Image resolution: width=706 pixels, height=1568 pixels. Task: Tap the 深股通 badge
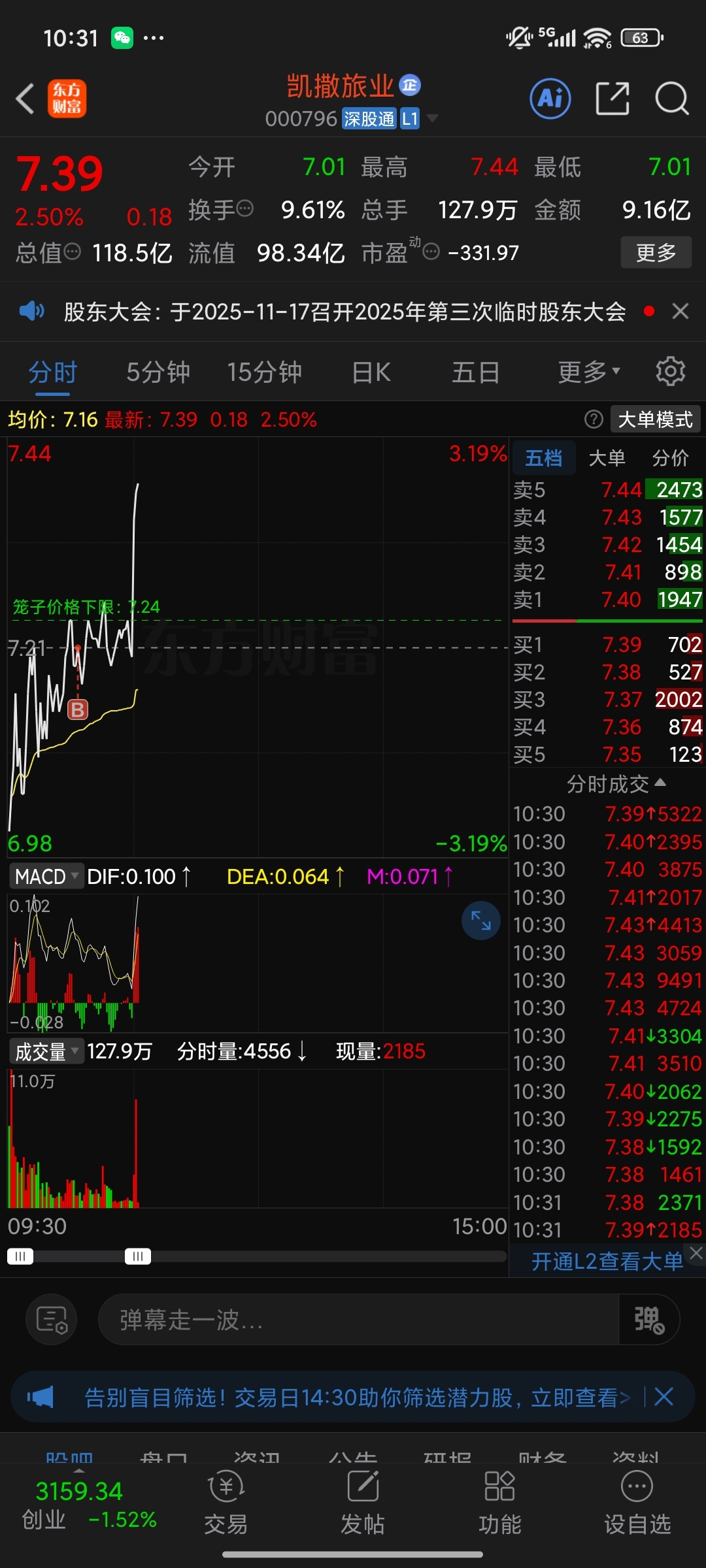[369, 118]
